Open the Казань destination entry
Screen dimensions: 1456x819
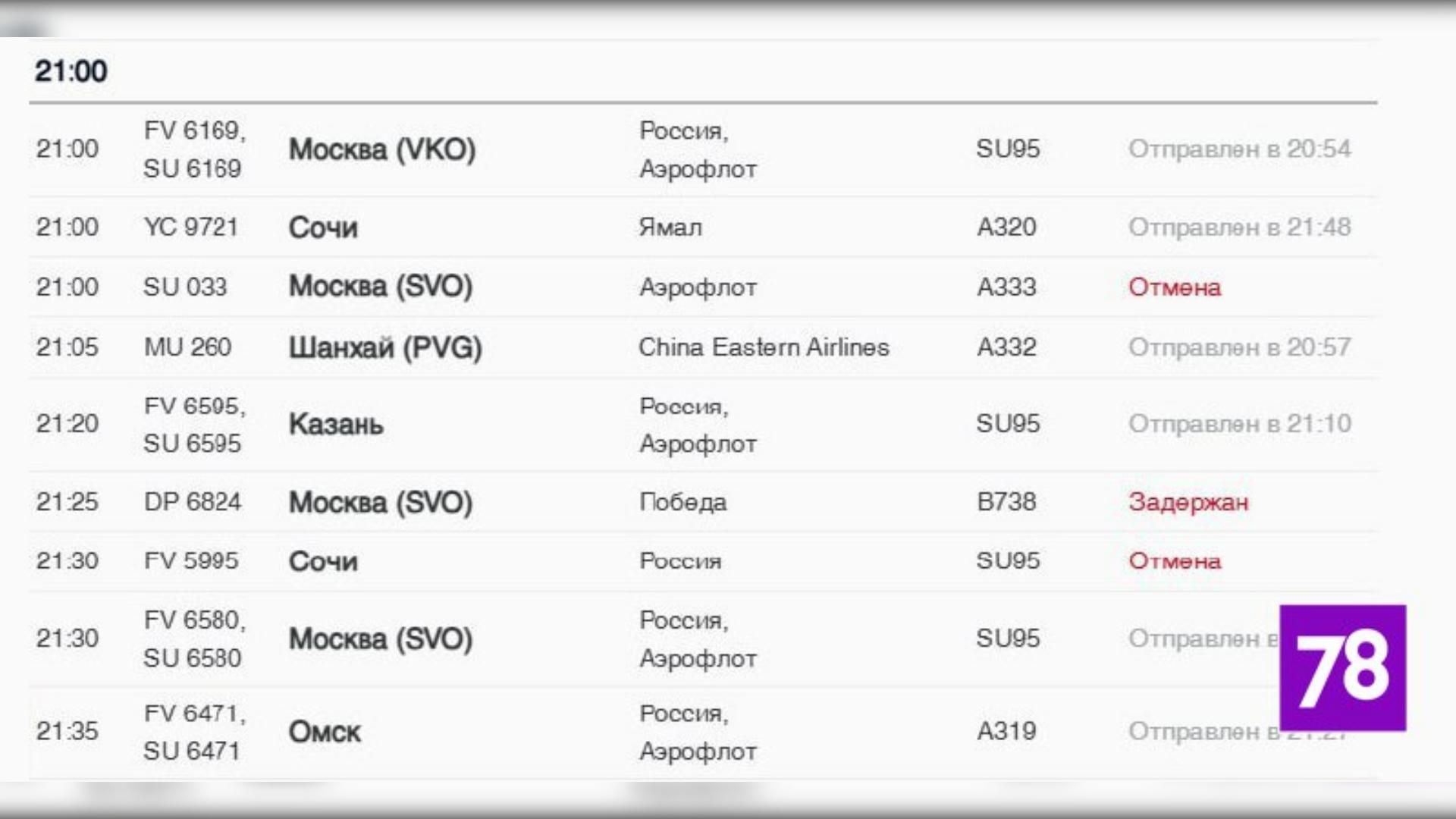tap(336, 424)
